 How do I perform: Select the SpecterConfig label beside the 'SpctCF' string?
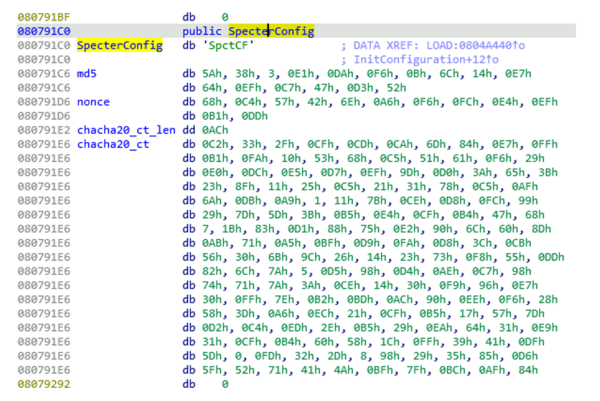113,46
